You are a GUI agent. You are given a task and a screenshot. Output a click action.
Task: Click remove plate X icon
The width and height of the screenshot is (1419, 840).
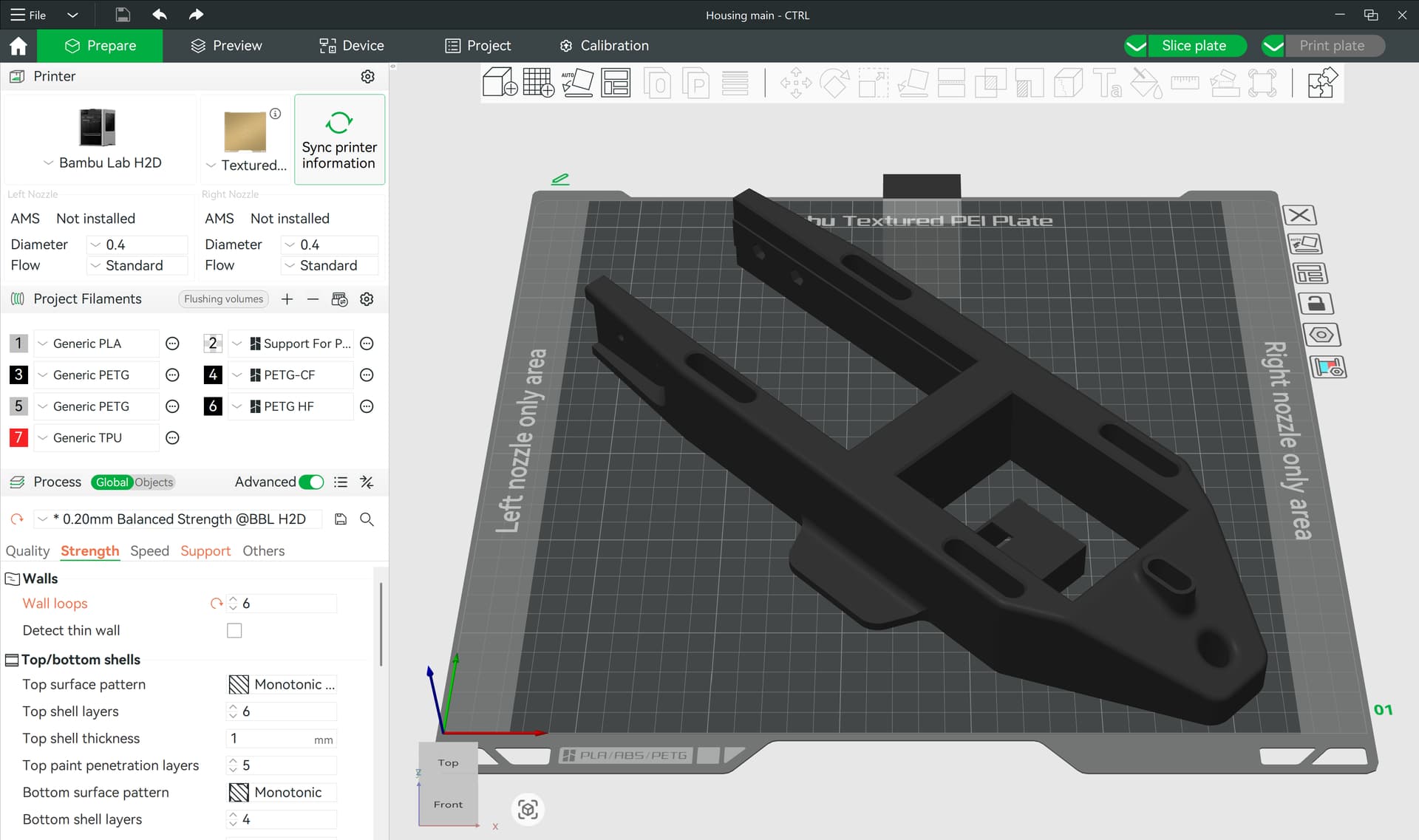(x=1299, y=215)
